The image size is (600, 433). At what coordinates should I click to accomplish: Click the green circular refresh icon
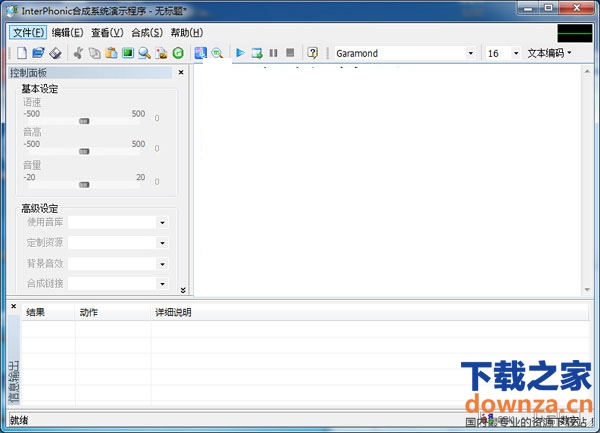click(x=178, y=53)
